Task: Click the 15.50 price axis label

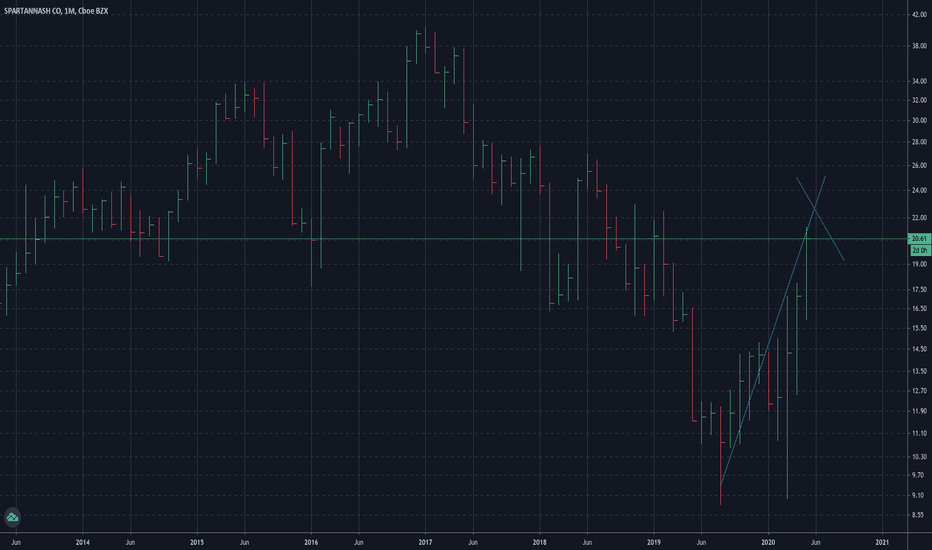Action: click(919, 328)
